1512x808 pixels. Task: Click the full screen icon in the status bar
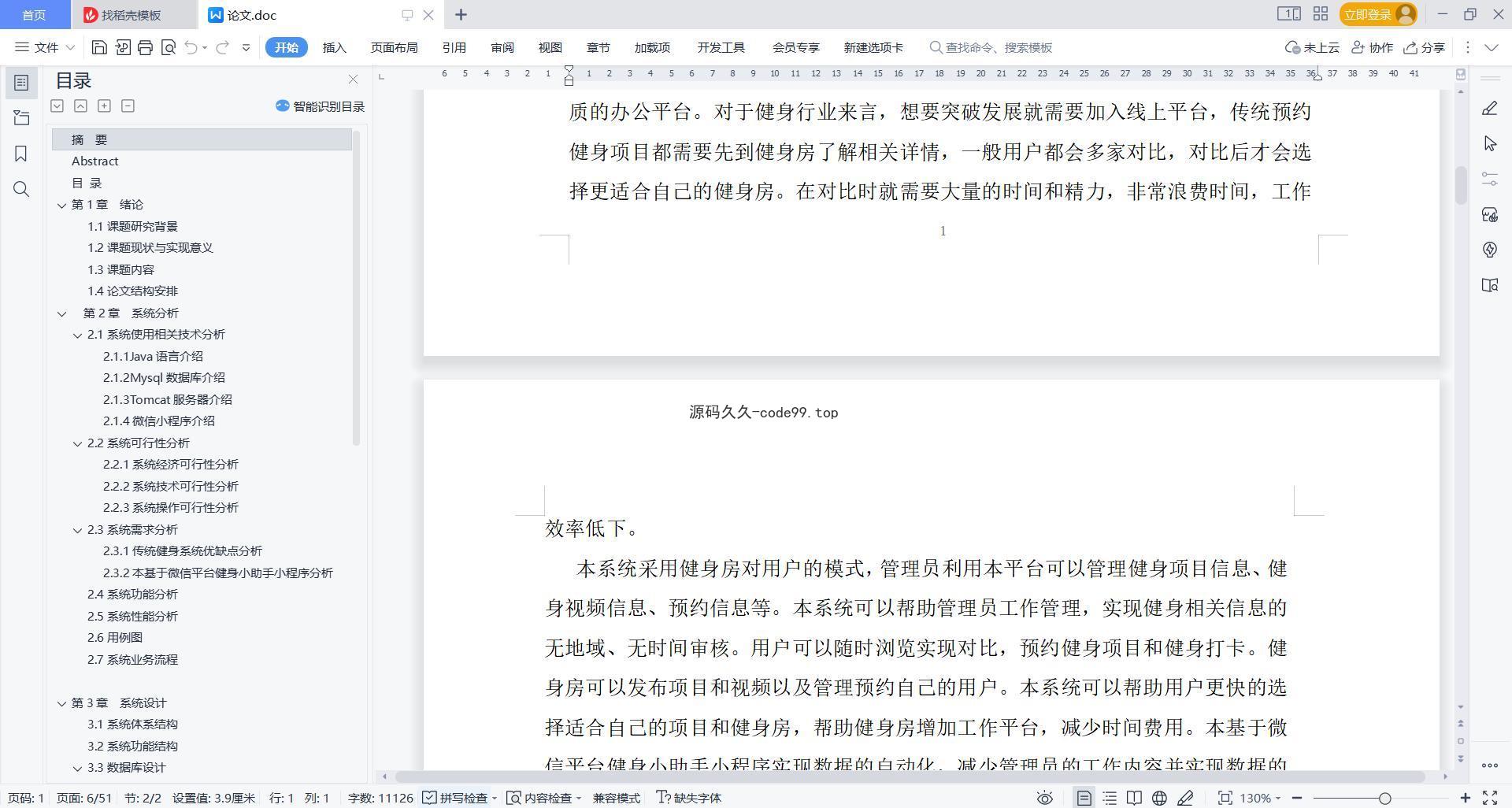tap(1490, 798)
